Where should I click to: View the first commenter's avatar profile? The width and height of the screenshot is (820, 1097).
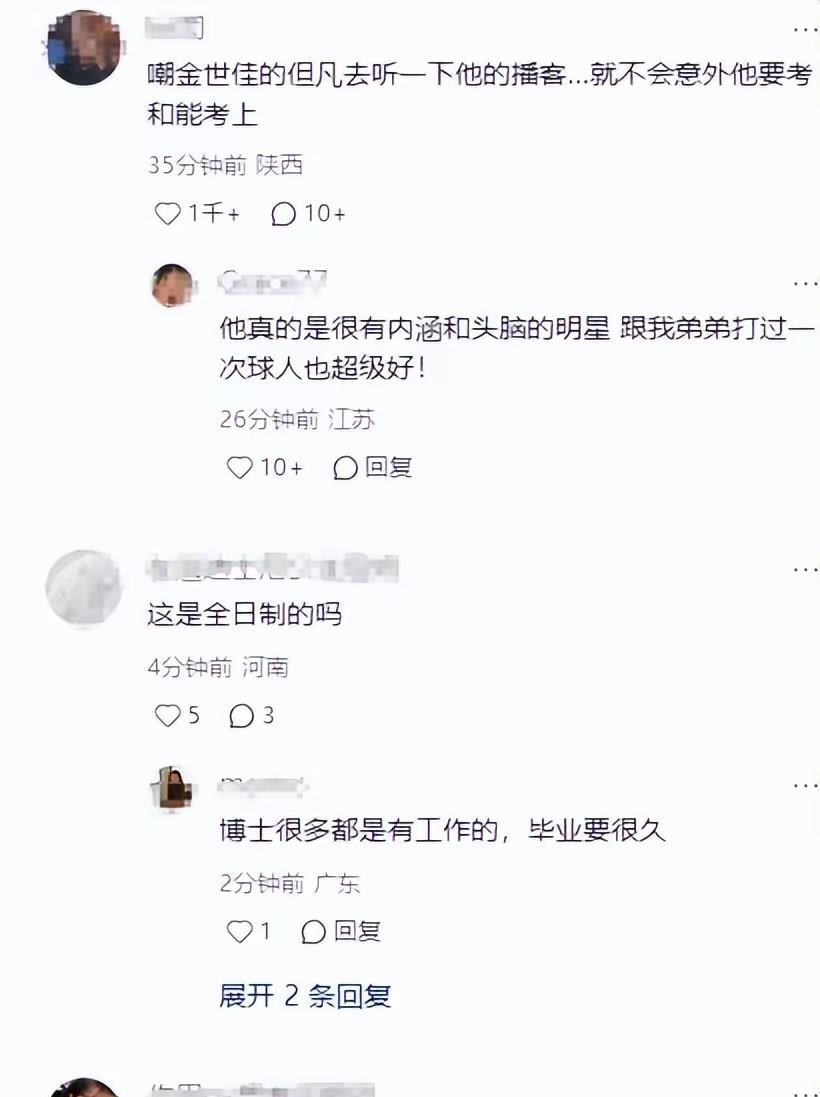84,48
